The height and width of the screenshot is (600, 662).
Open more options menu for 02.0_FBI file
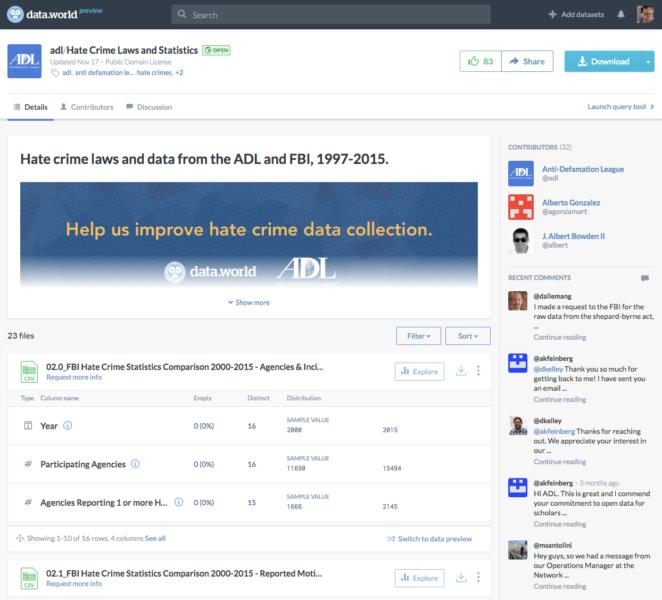[478, 371]
